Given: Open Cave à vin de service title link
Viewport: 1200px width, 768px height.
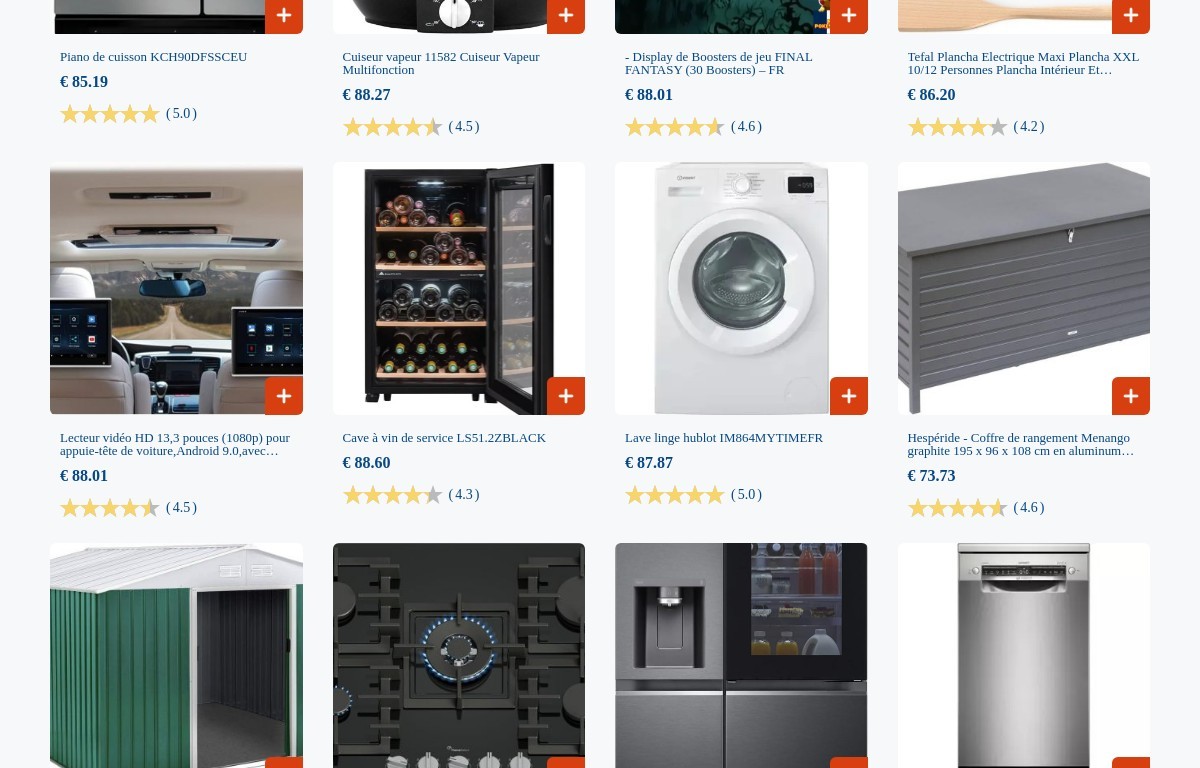Looking at the screenshot, I should click(444, 438).
